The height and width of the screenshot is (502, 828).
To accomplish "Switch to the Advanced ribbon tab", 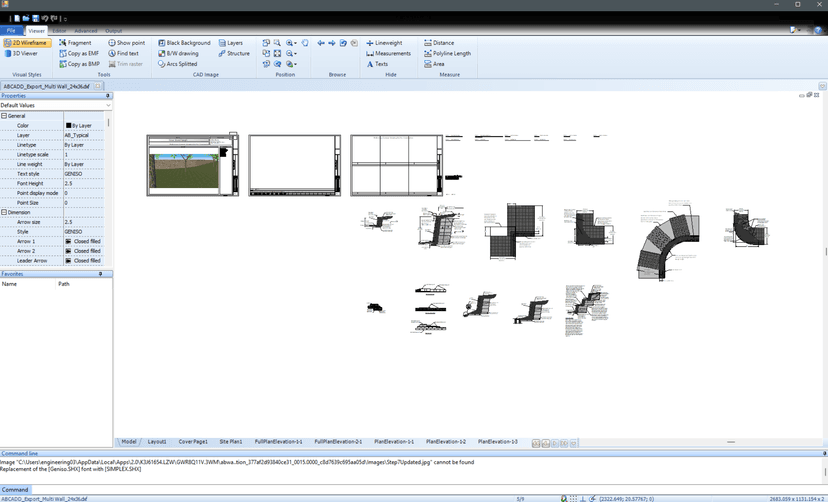I will pos(86,31).
